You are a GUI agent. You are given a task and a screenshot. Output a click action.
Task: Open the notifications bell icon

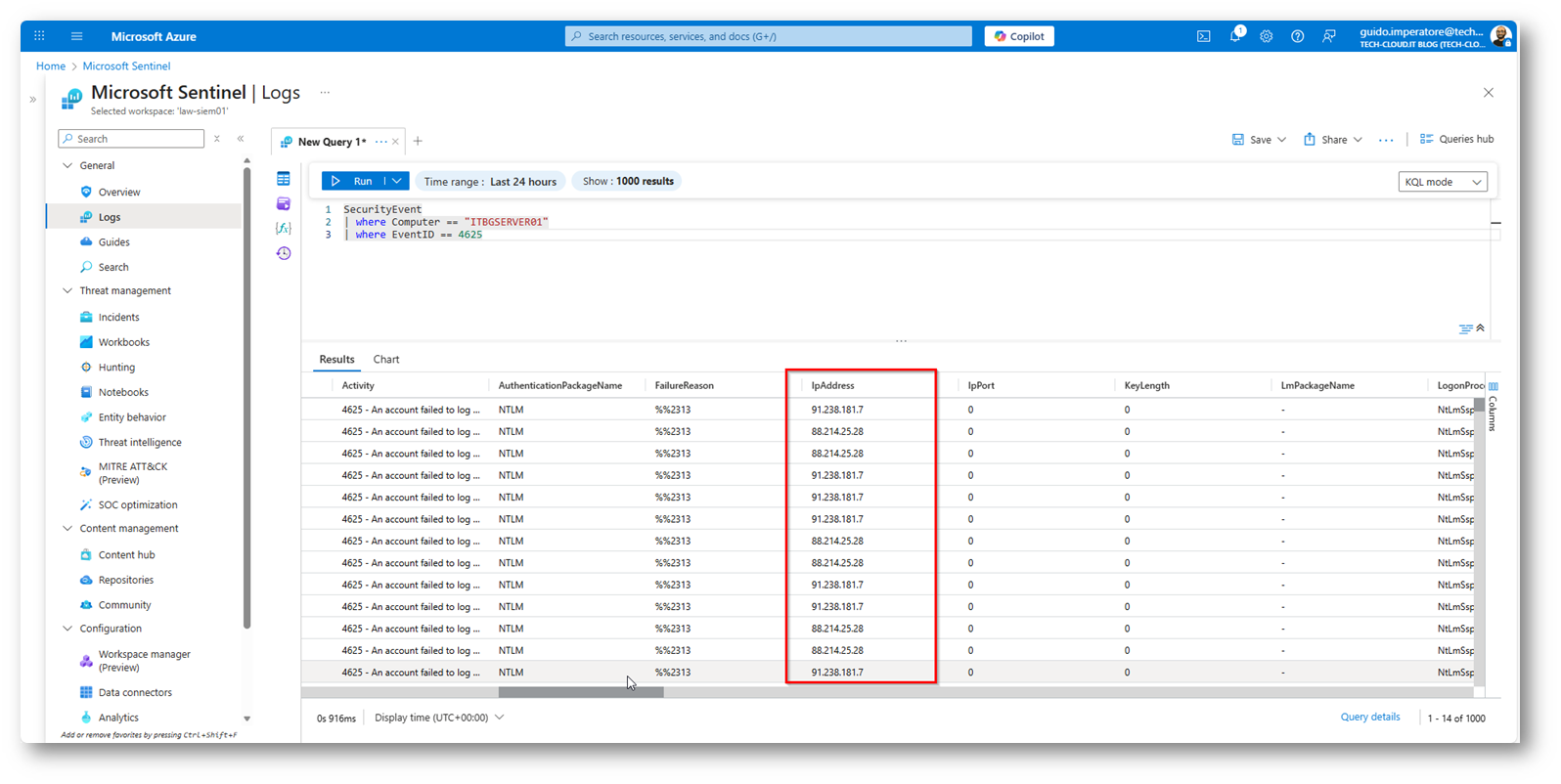coord(1234,36)
